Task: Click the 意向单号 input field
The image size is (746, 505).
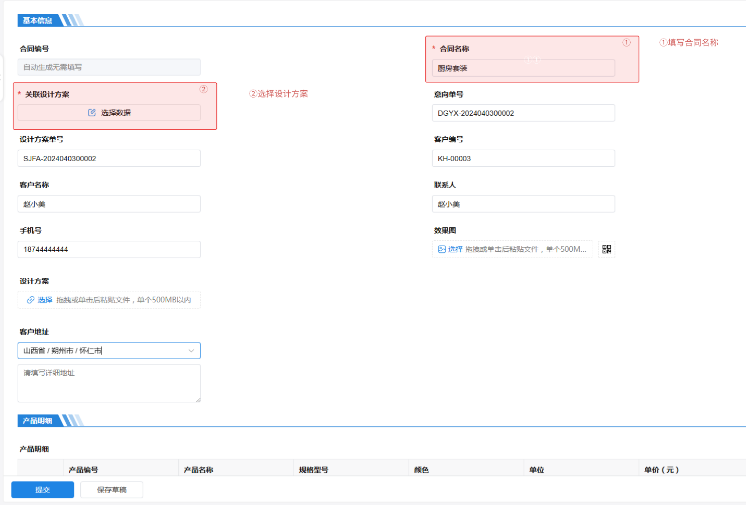Action: click(523, 113)
